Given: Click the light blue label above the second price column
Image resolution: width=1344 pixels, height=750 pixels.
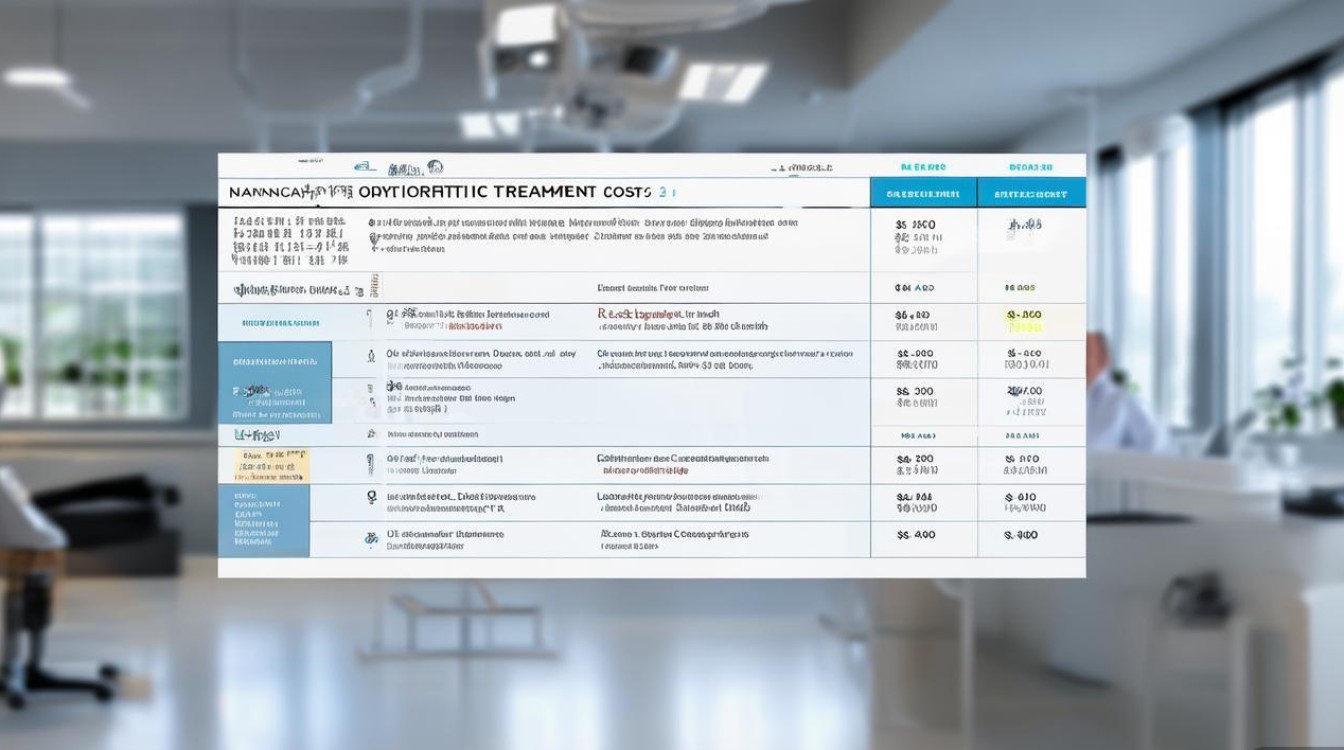Looking at the screenshot, I should point(1030,167).
